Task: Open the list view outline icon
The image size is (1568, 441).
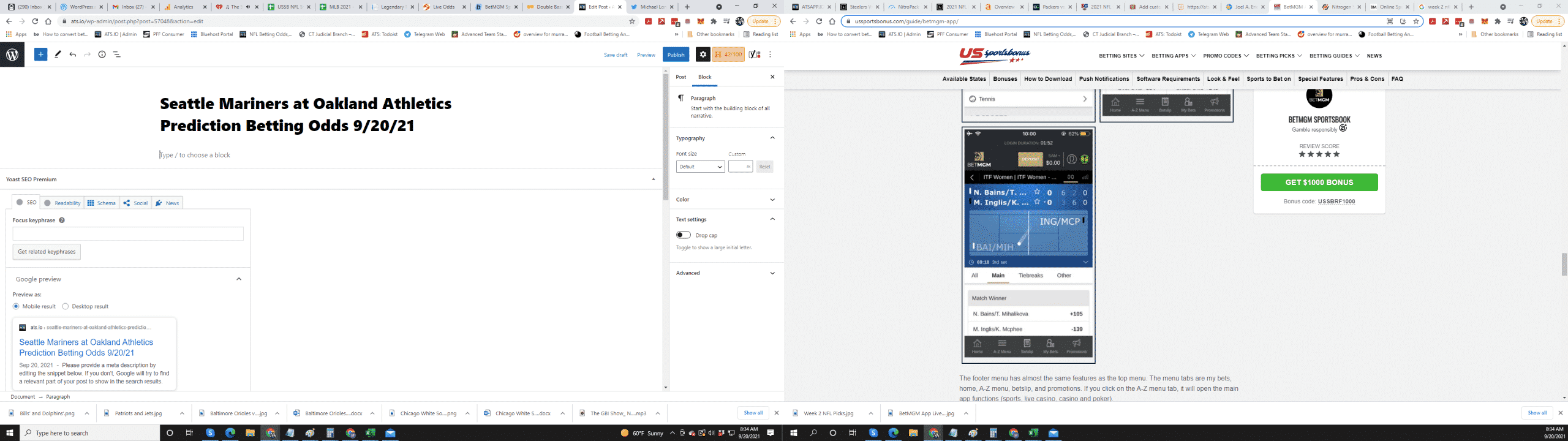Action: tap(117, 55)
